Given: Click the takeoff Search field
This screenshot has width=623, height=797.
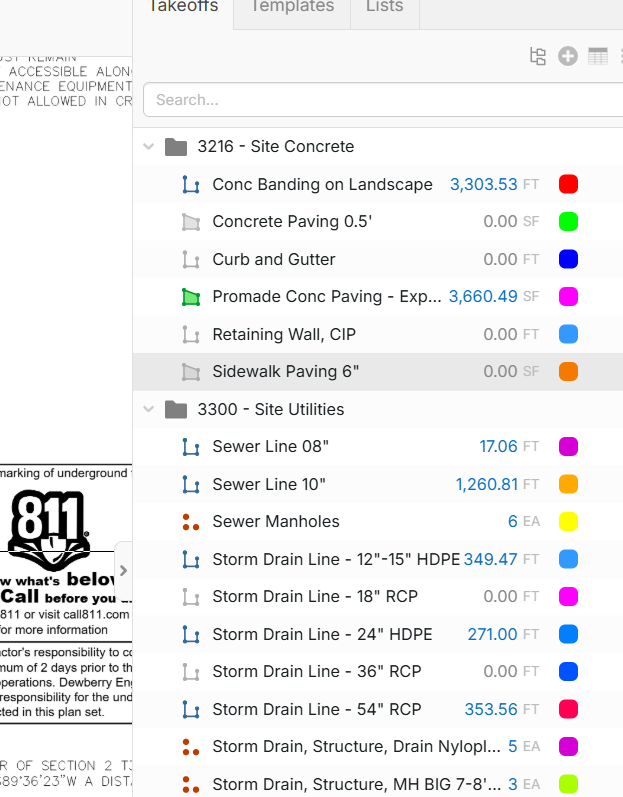Looking at the screenshot, I should coord(380,100).
